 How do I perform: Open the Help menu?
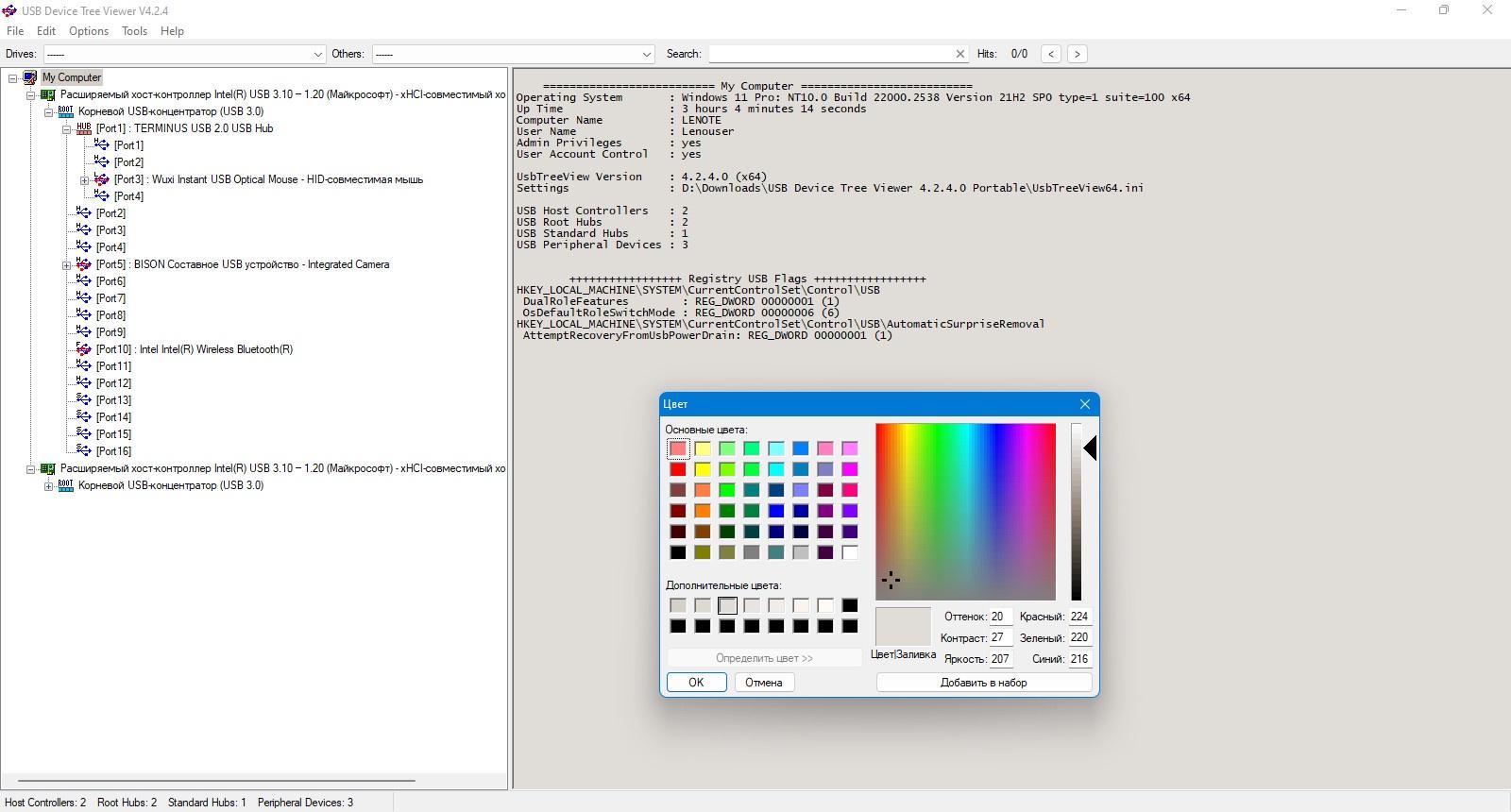[x=172, y=31]
